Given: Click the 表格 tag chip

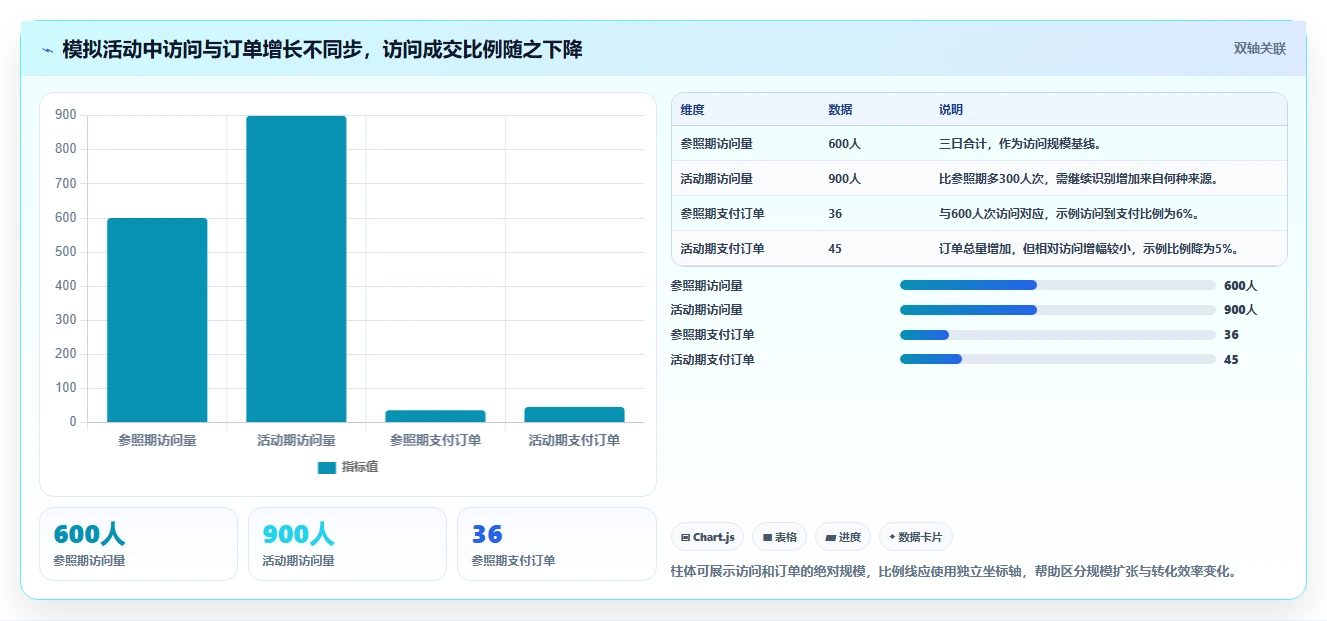Looking at the screenshot, I should 779,537.
